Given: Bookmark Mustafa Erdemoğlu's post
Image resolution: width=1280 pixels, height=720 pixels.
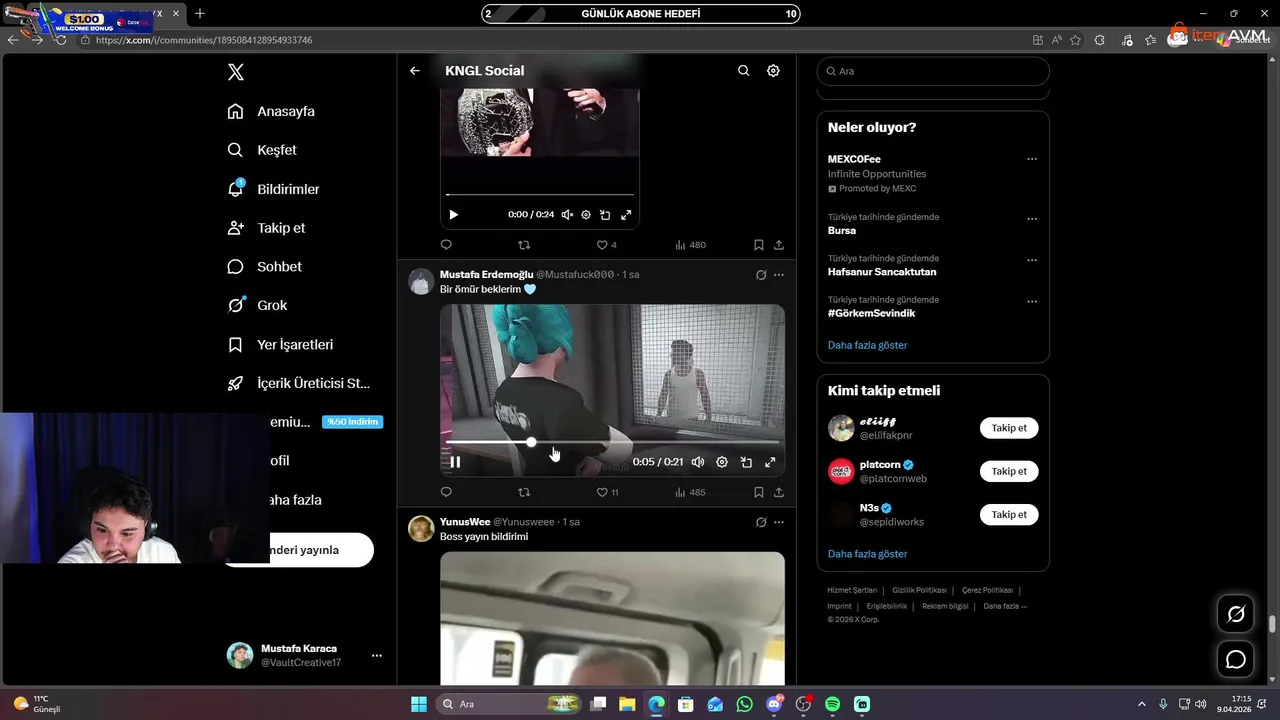Looking at the screenshot, I should click(759, 492).
